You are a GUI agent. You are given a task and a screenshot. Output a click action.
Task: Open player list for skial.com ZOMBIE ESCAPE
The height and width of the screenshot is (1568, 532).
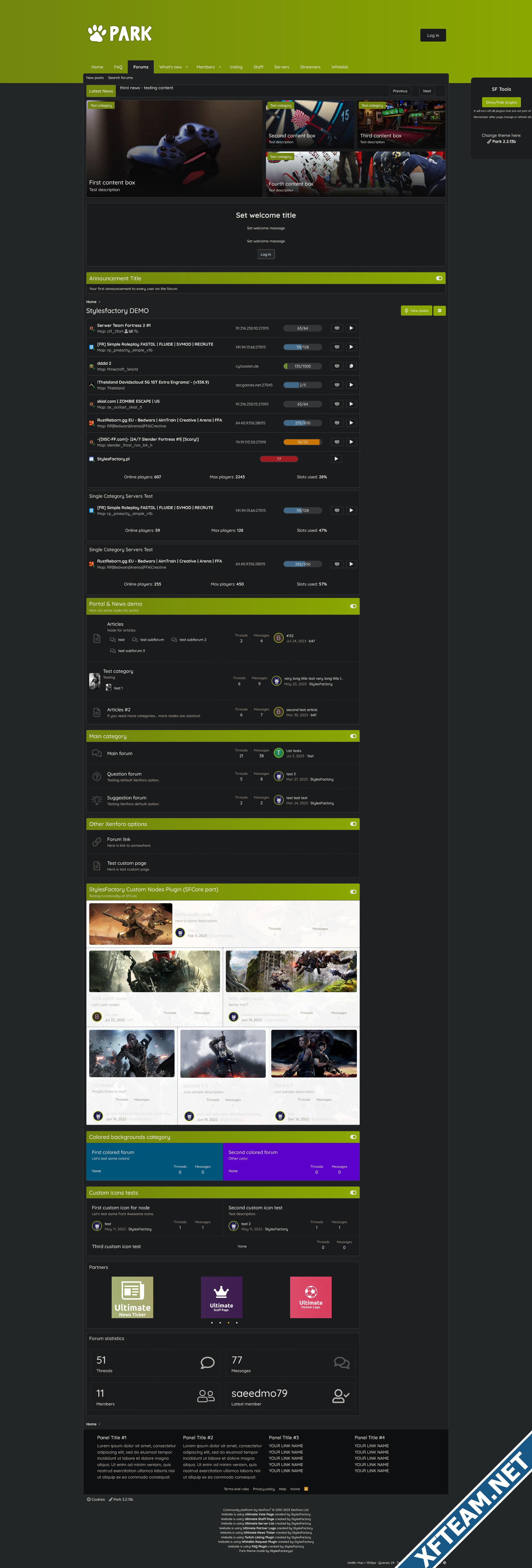coord(337,404)
